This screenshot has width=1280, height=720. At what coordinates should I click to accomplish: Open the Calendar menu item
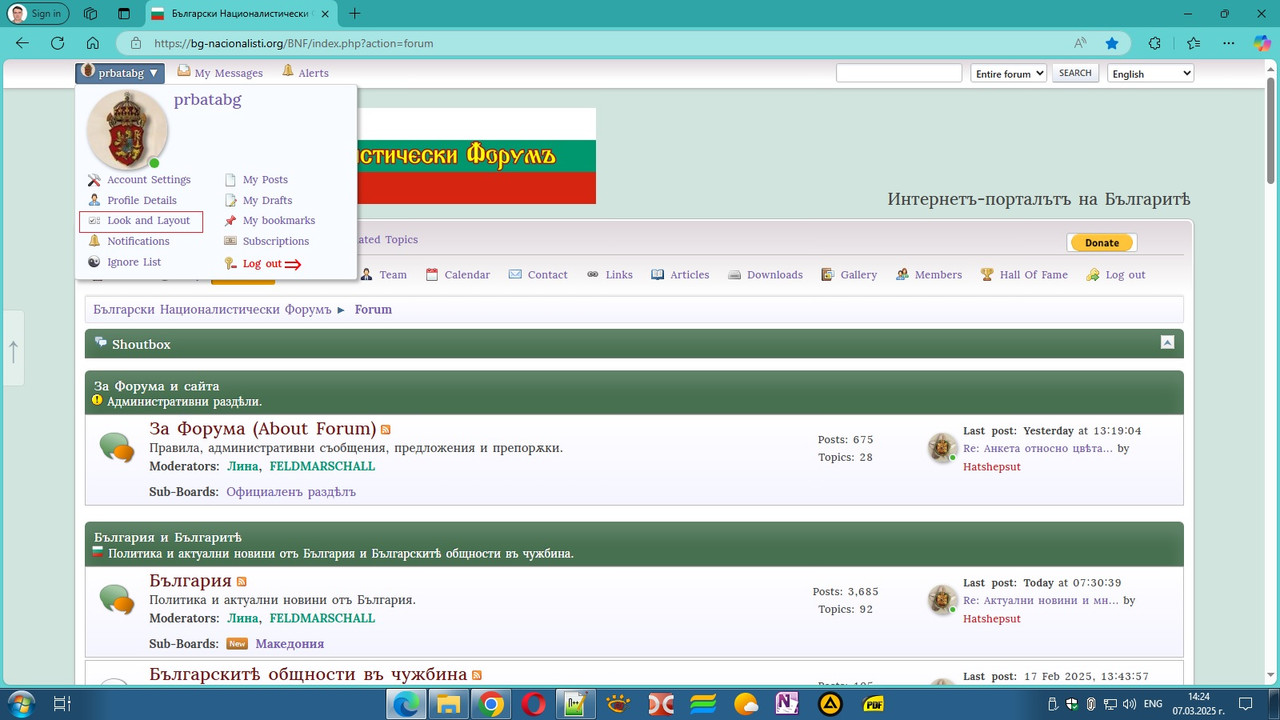[x=457, y=275]
